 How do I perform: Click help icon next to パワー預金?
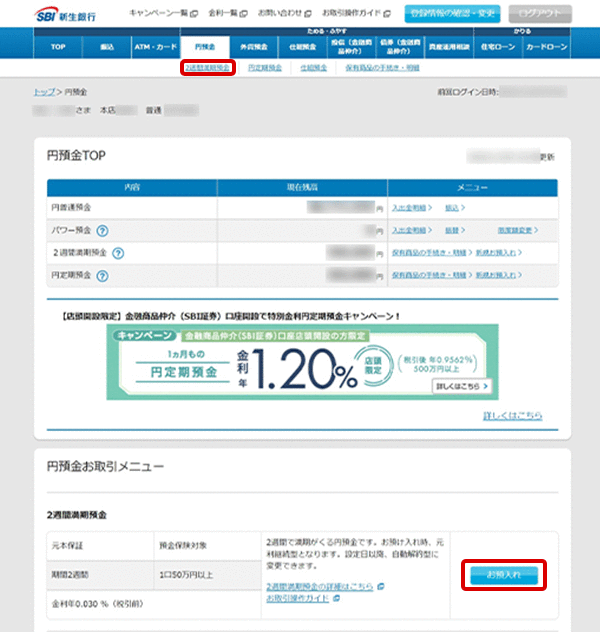tap(103, 230)
